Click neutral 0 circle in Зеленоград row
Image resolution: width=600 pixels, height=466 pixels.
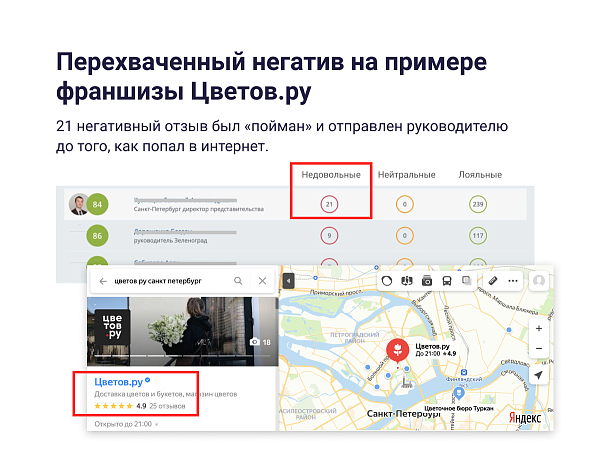pos(404,236)
